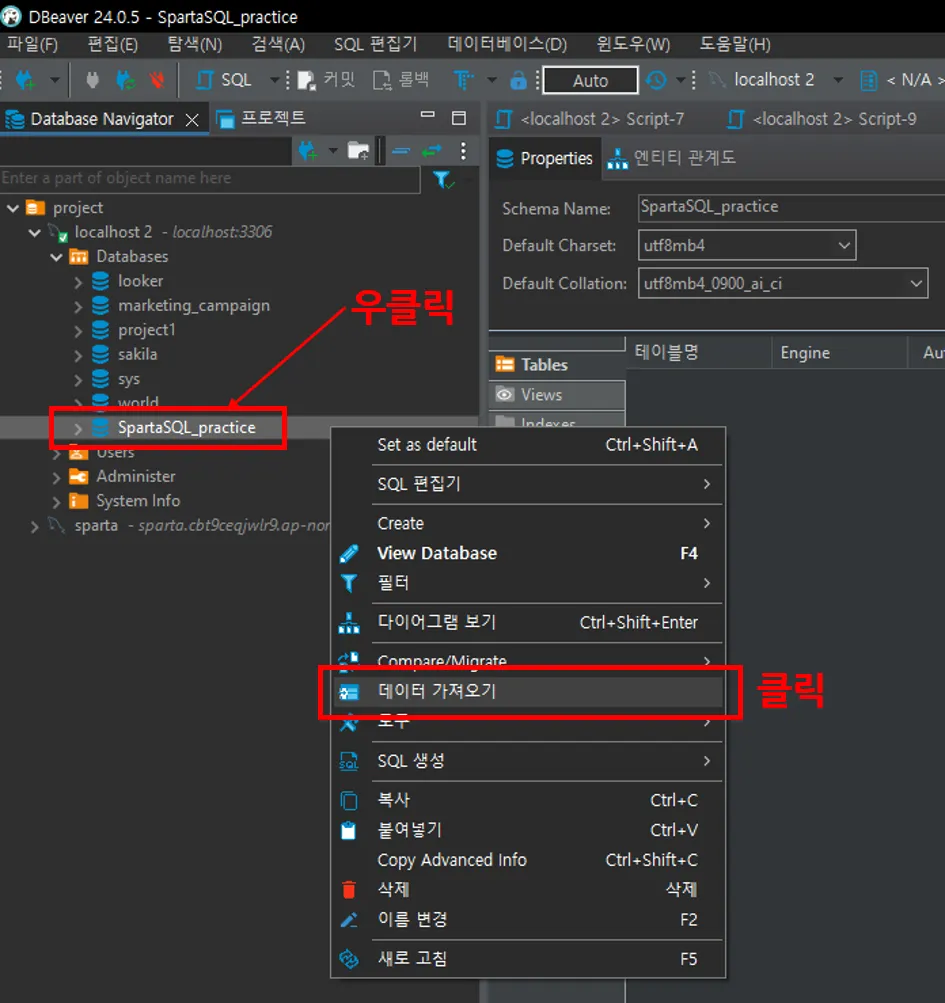Viewport: 945px width, 1003px height.
Task: Choose View Database in context menu
Action: click(x=528, y=553)
